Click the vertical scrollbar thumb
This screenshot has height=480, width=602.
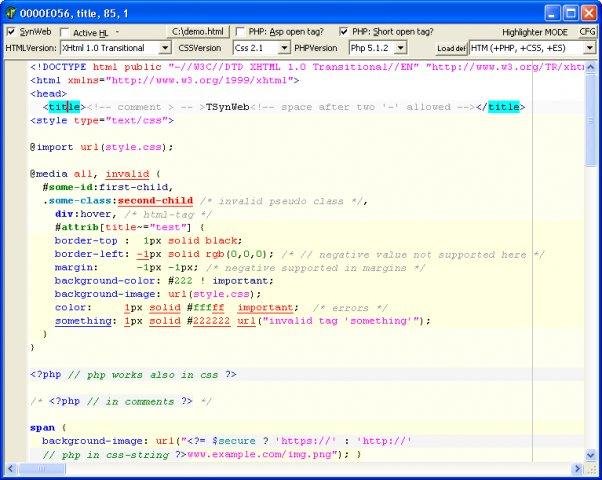pos(590,120)
